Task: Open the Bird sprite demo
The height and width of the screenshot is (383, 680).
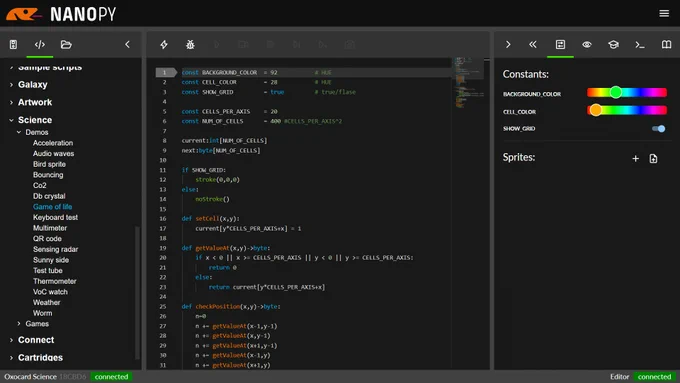Action: [x=49, y=164]
